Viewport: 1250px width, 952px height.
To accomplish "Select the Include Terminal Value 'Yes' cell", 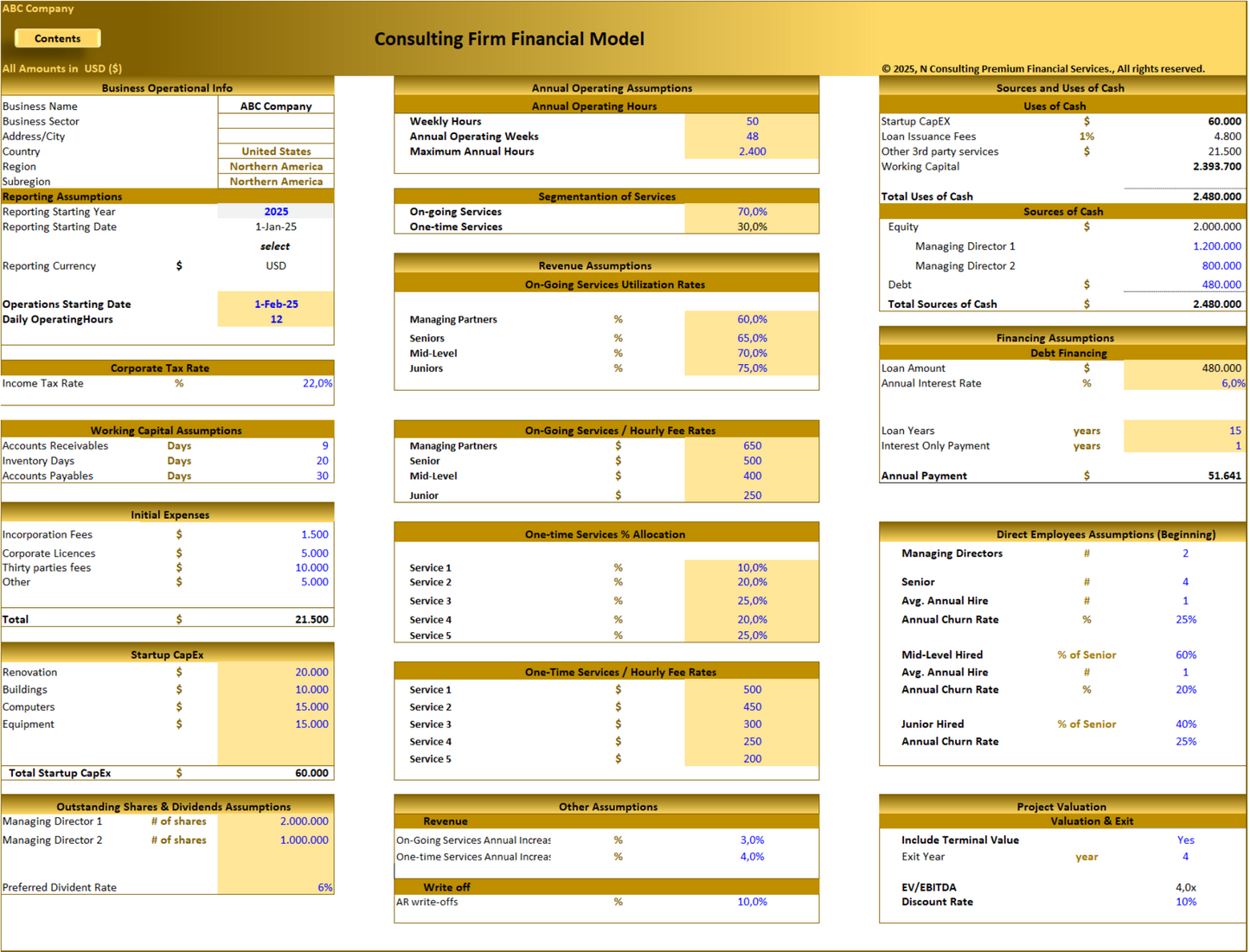I will (x=1185, y=840).
